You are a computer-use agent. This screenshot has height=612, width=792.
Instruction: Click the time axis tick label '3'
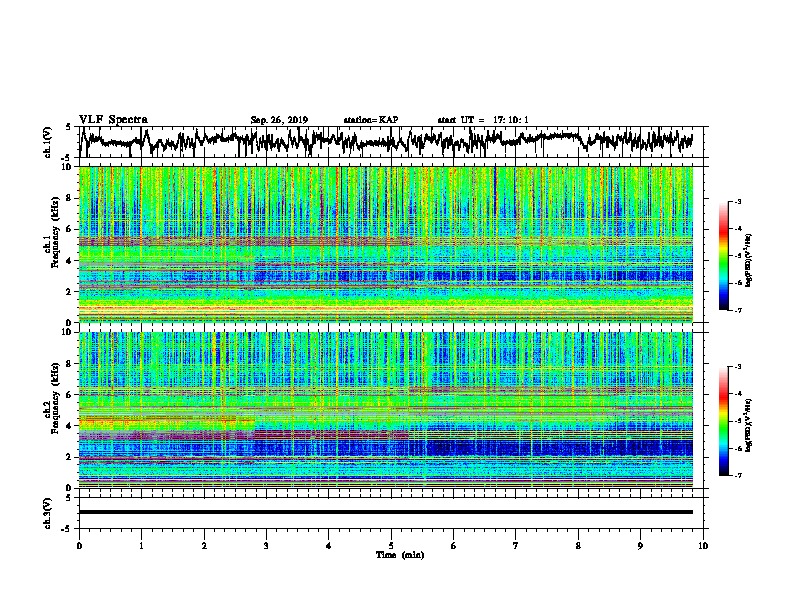pyautogui.click(x=266, y=546)
